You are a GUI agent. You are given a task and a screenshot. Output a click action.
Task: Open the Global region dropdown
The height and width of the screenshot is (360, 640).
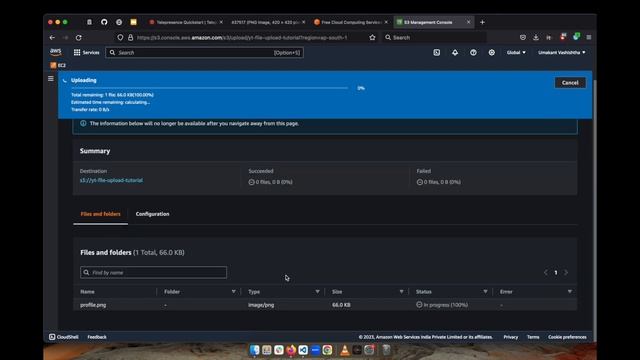coord(516,53)
